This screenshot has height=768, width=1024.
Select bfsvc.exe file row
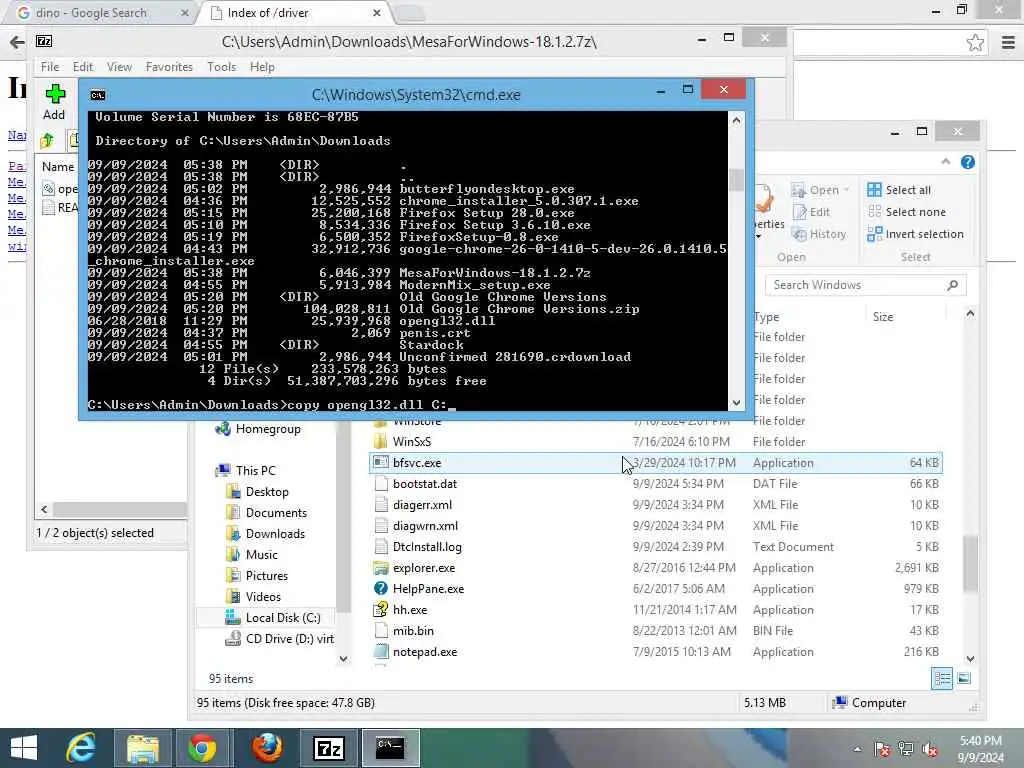tap(656, 463)
